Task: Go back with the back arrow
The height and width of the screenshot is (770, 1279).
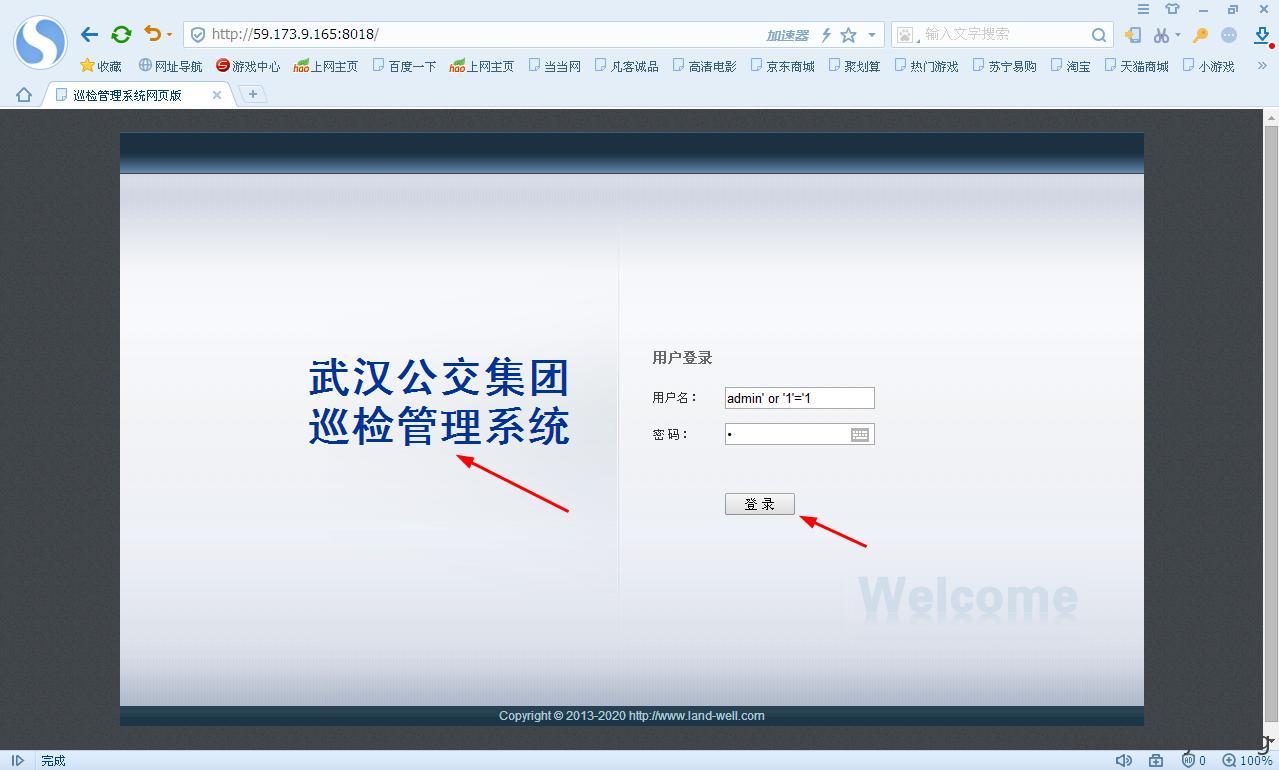Action: 89,34
